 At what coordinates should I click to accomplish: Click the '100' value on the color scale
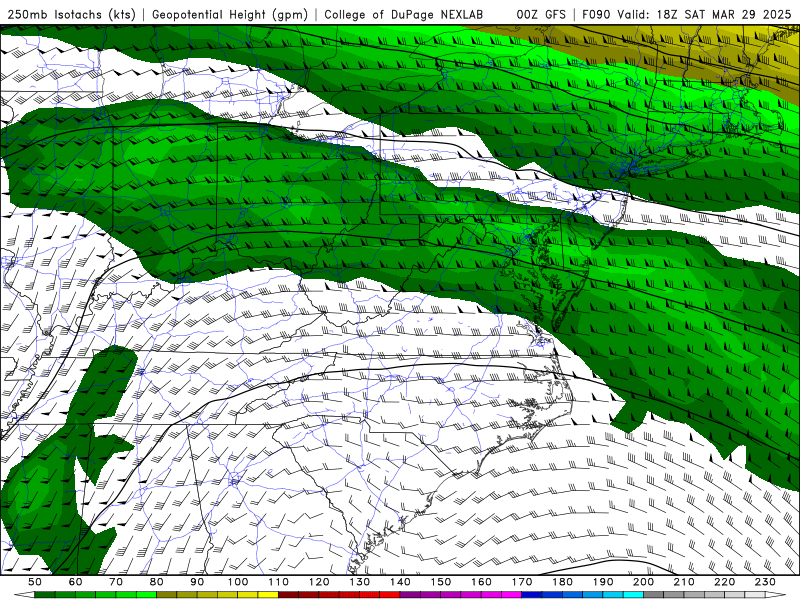[x=238, y=582]
